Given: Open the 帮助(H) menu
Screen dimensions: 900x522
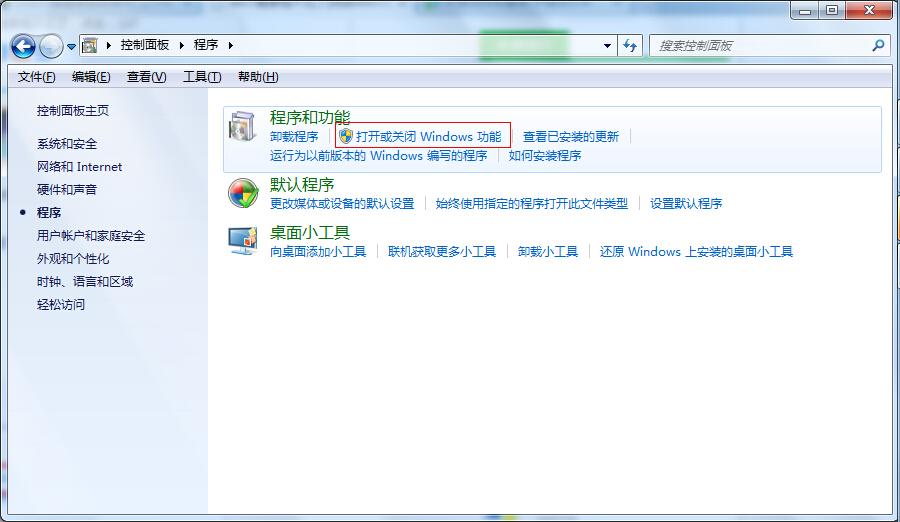Looking at the screenshot, I should [258, 77].
